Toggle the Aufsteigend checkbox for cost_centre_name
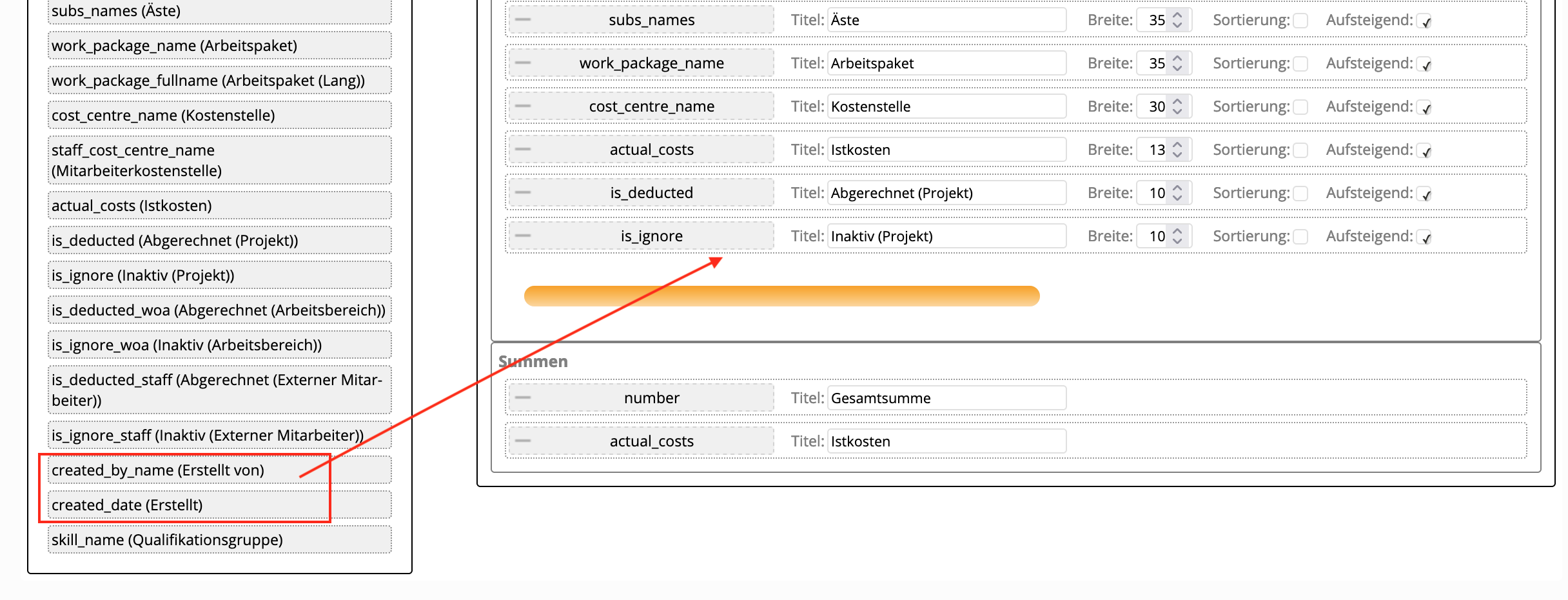Screen dimensions: 1568x600 tap(1424, 107)
